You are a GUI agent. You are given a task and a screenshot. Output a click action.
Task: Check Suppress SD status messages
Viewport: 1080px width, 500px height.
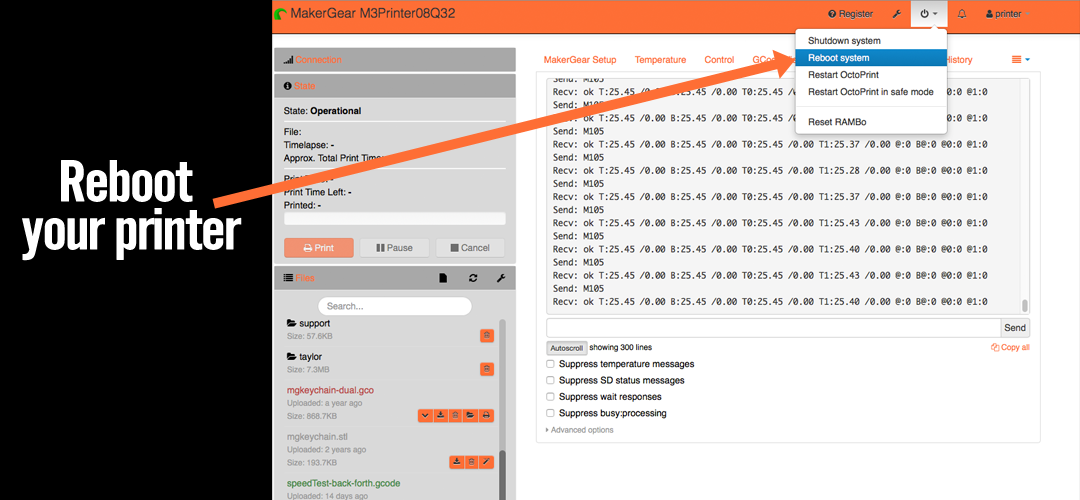coord(550,381)
